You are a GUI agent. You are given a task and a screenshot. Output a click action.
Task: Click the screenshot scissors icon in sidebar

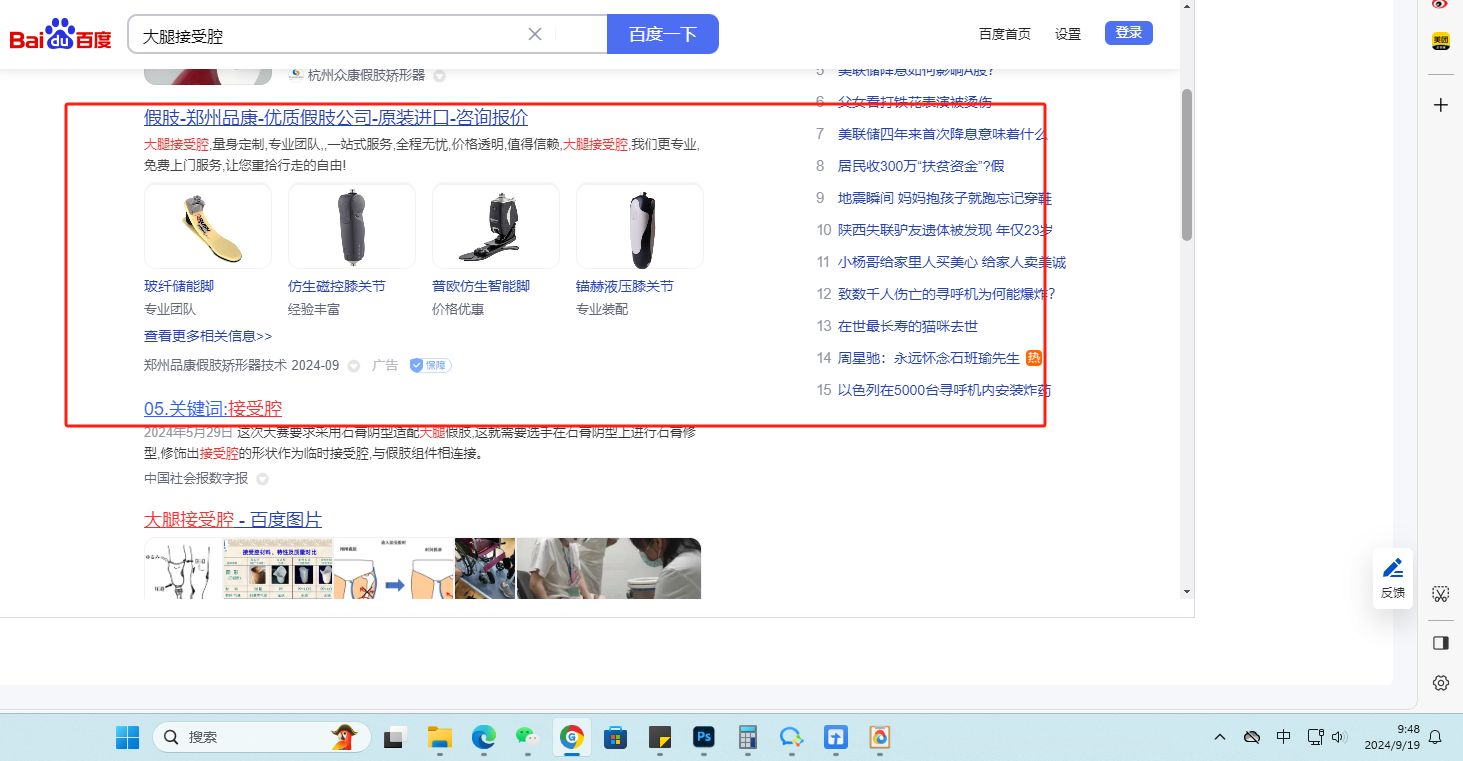[x=1440, y=594]
